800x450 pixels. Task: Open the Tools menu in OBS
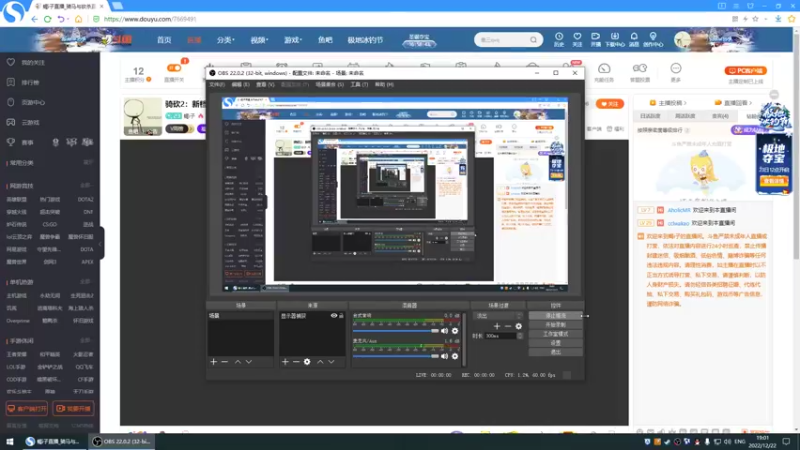pos(359,85)
